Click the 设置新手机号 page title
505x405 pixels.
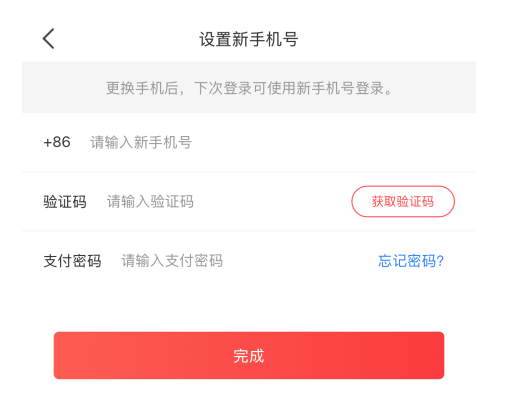pyautogui.click(x=249, y=39)
